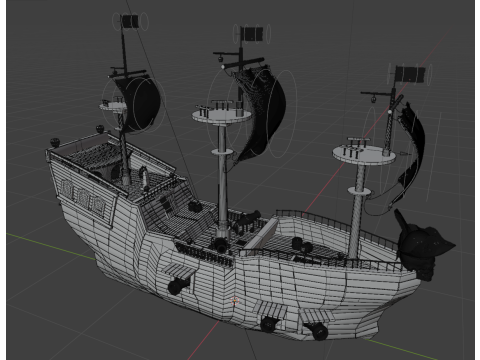Select the flag atop the stern mast

[130, 21]
